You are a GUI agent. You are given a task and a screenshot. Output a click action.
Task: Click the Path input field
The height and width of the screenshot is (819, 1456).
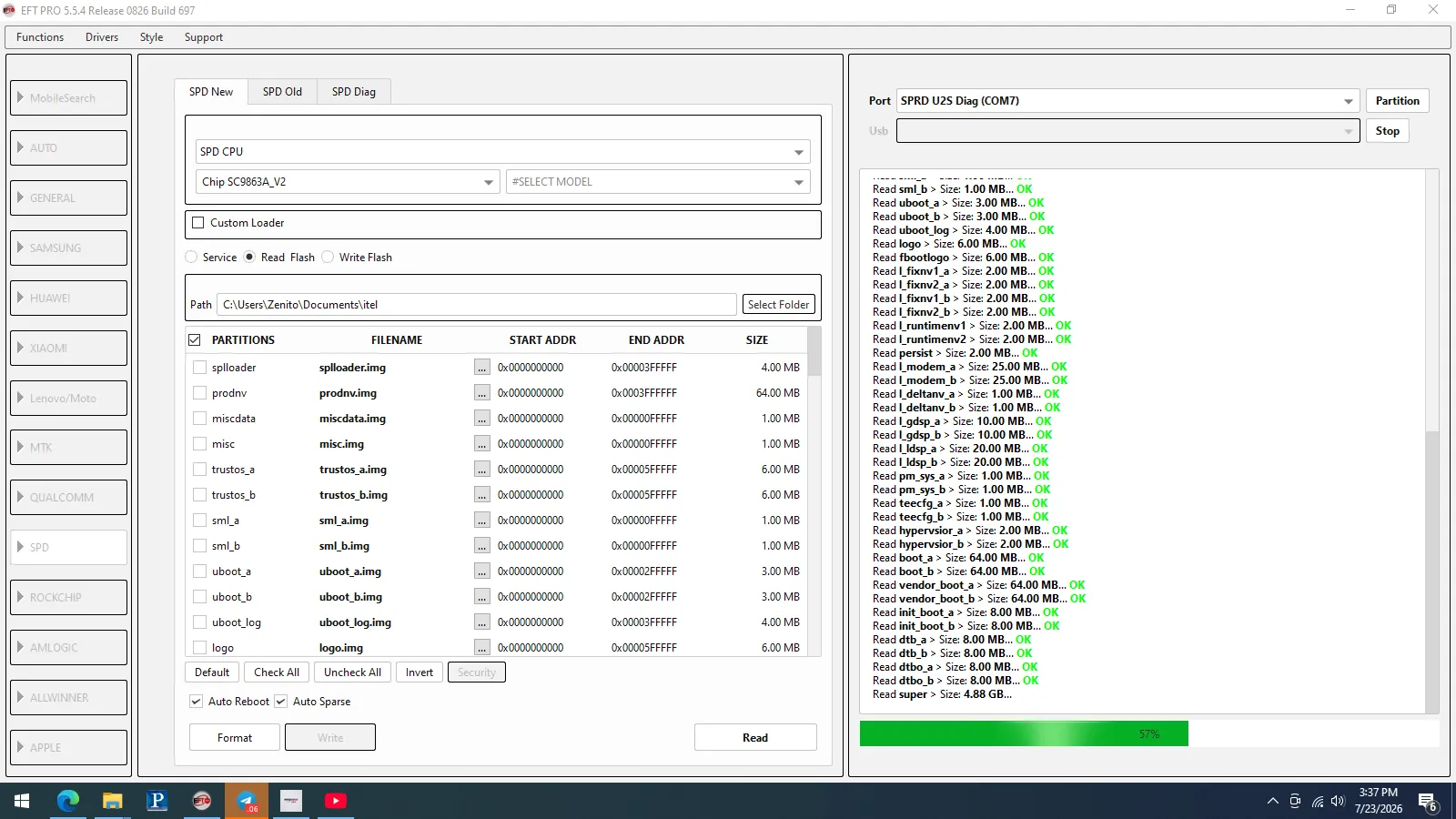pos(477,305)
